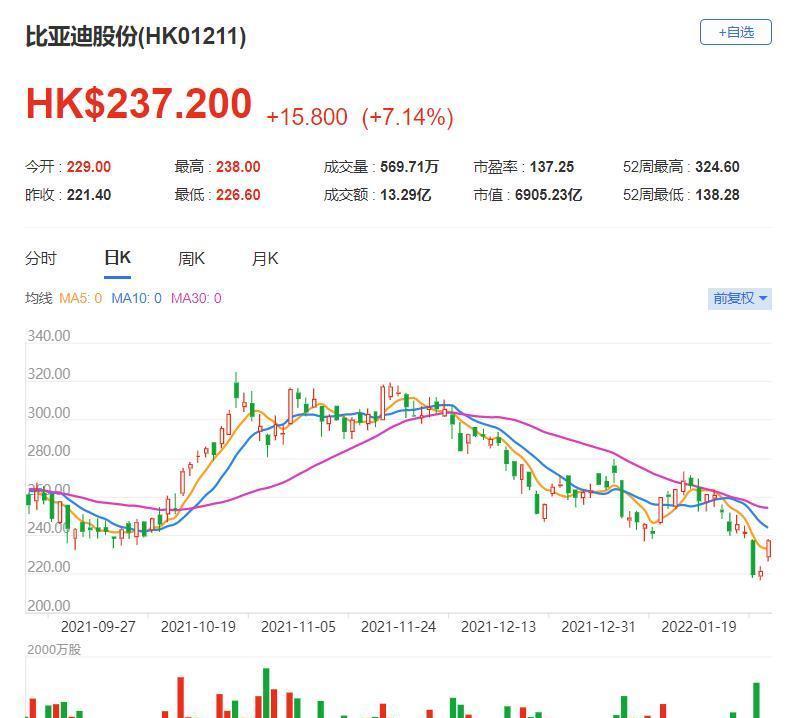The image size is (792, 718).
Task: Click the 200.00 price axis label
Action: [x=48, y=605]
